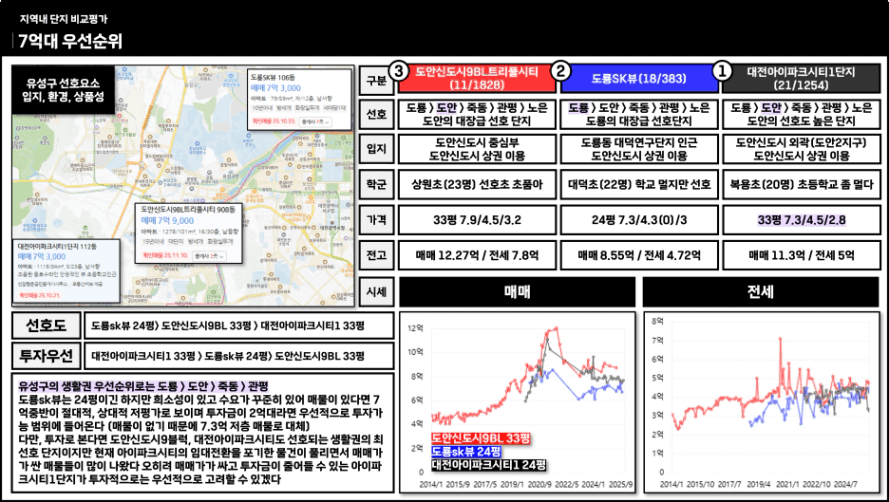
Task: Click the 상원초(23명) 선호초 초품아 cell
Action: (x=477, y=184)
